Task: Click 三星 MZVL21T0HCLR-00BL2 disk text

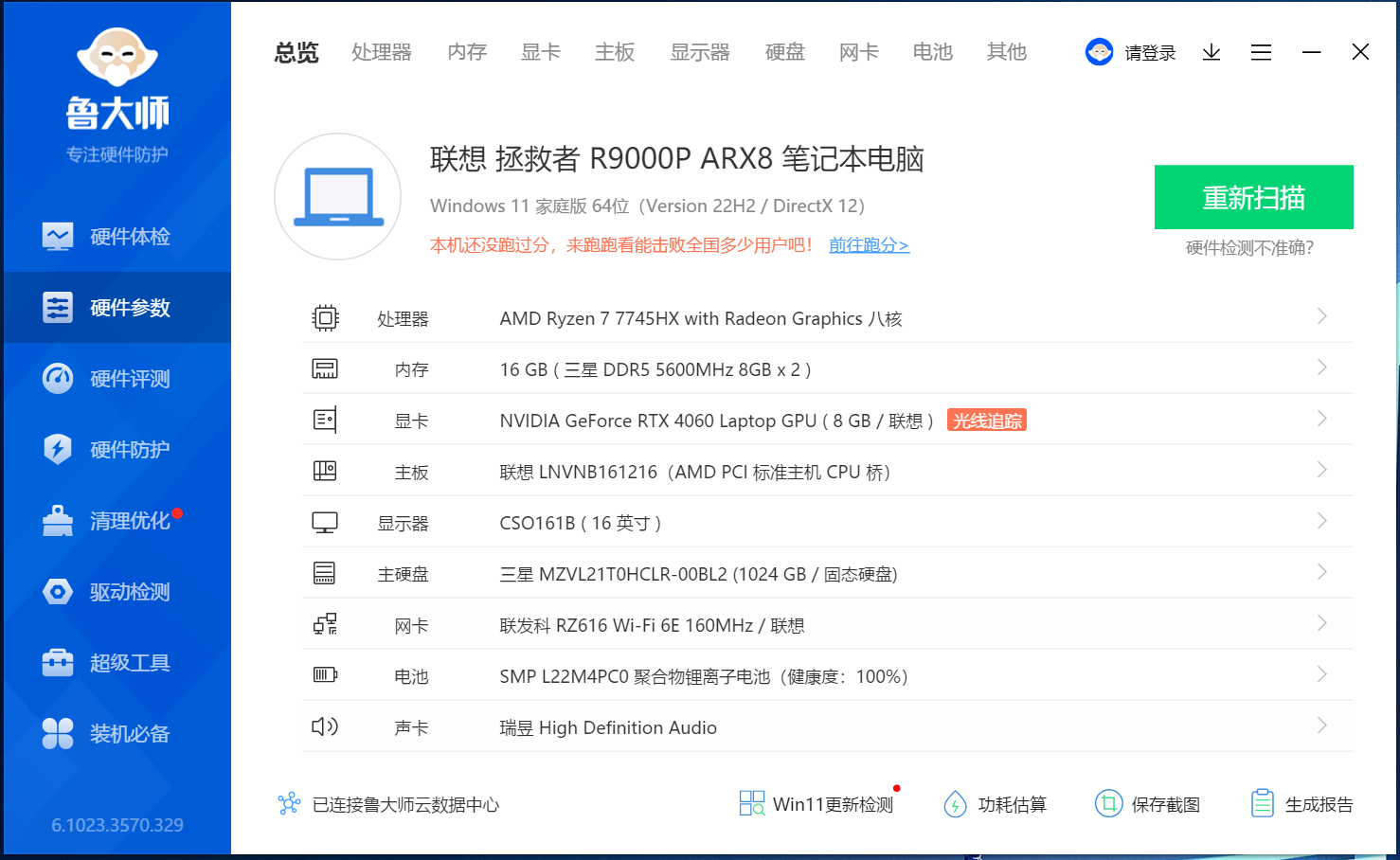Action: [x=698, y=575]
